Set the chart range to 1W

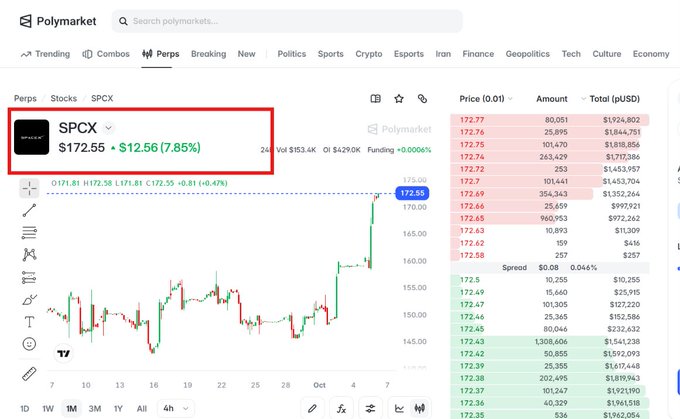coord(48,409)
